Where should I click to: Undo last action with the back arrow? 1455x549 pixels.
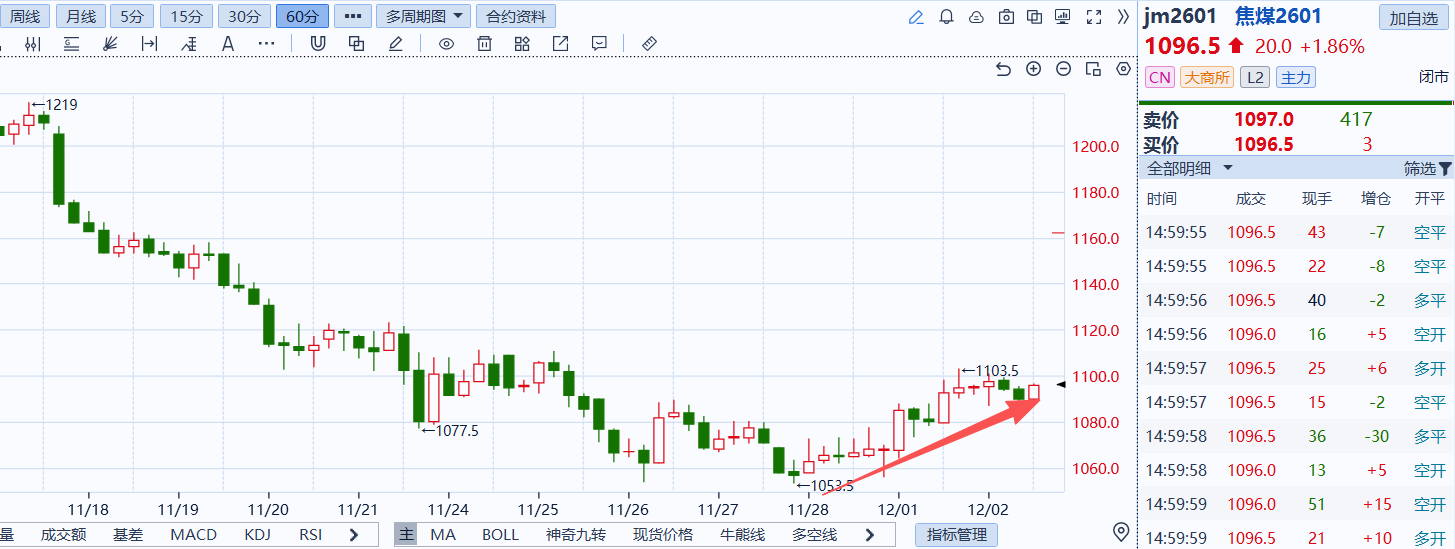[x=1004, y=69]
